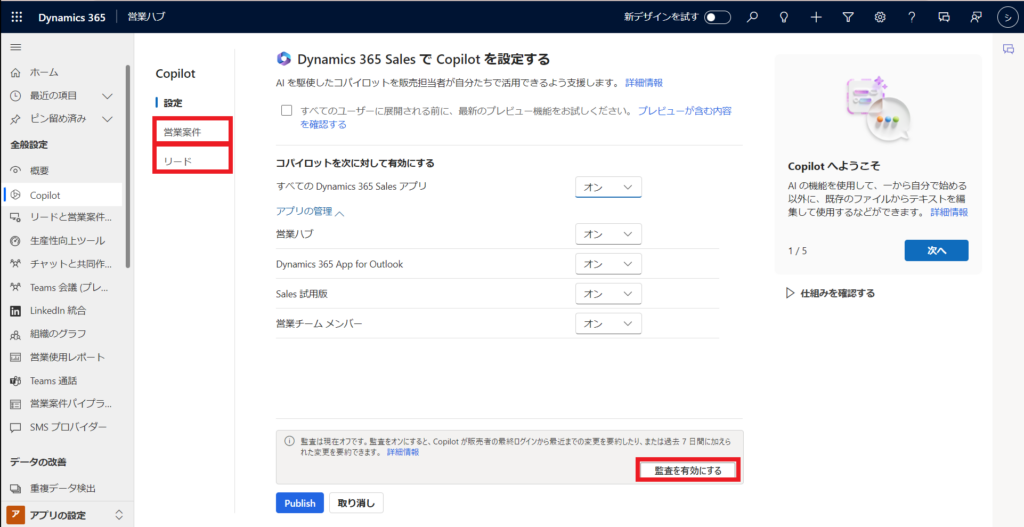Click the help question mark icon
Image resolution: width=1024 pixels, height=527 pixels.
click(912, 17)
